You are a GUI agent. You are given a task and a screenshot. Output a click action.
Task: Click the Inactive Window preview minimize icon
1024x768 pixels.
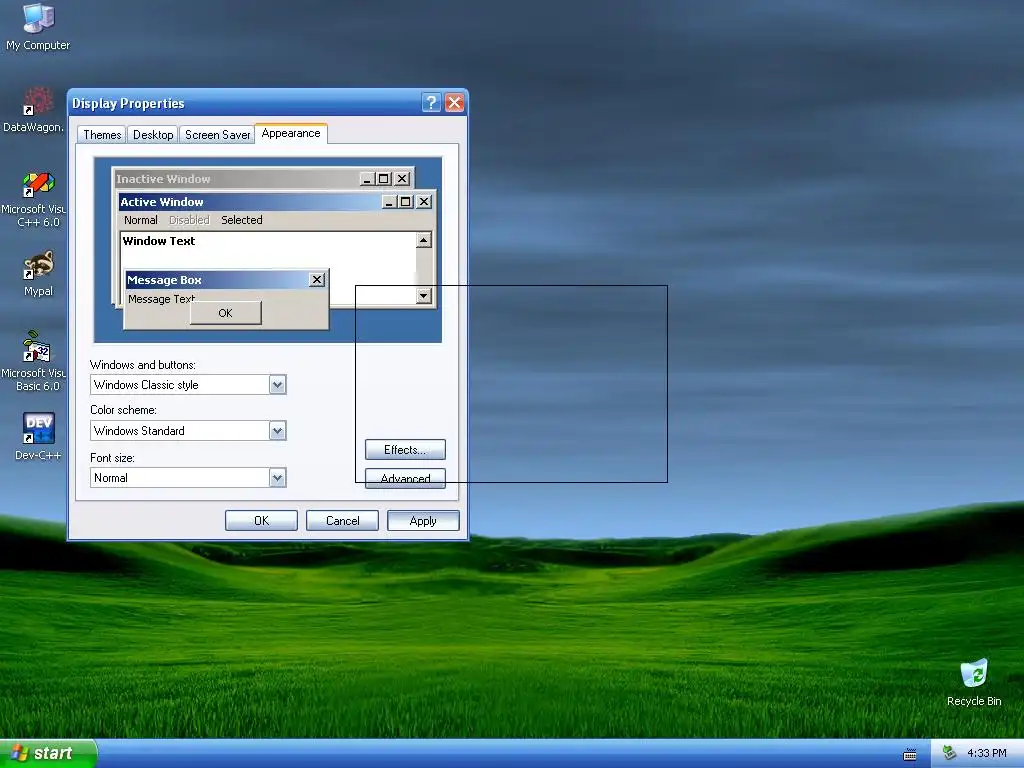click(368, 179)
